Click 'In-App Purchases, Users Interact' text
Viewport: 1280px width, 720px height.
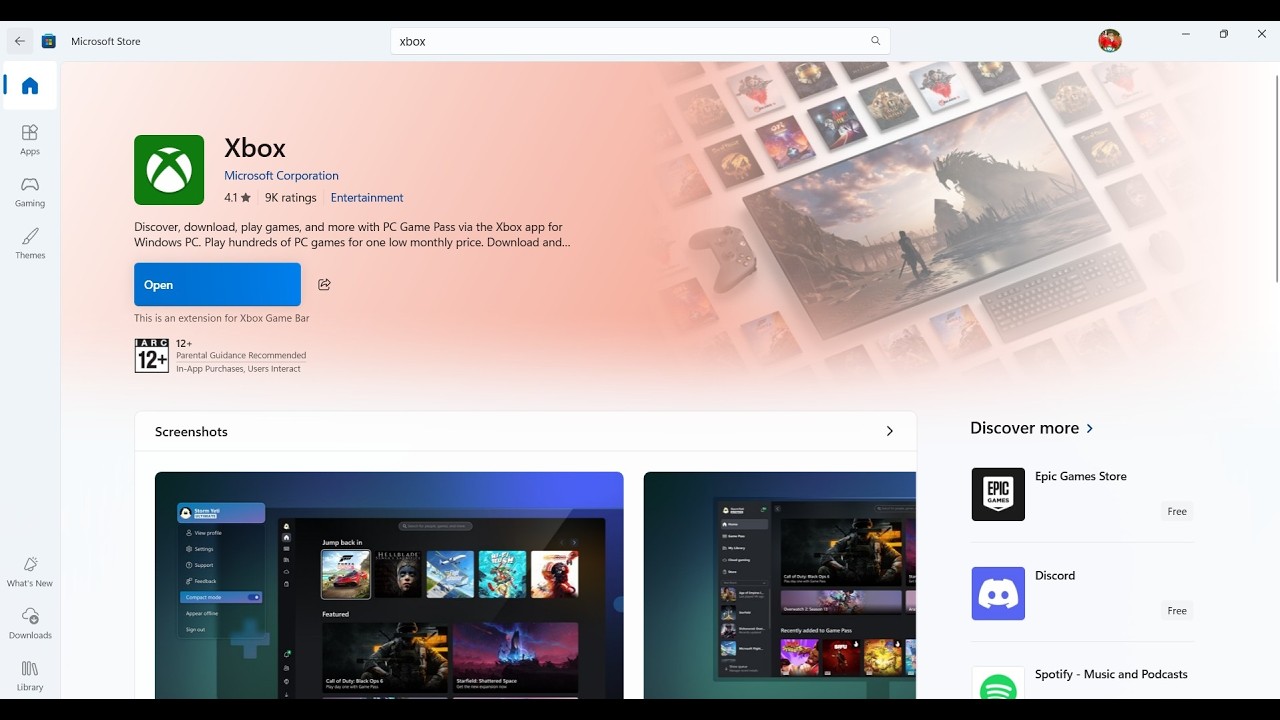(238, 369)
